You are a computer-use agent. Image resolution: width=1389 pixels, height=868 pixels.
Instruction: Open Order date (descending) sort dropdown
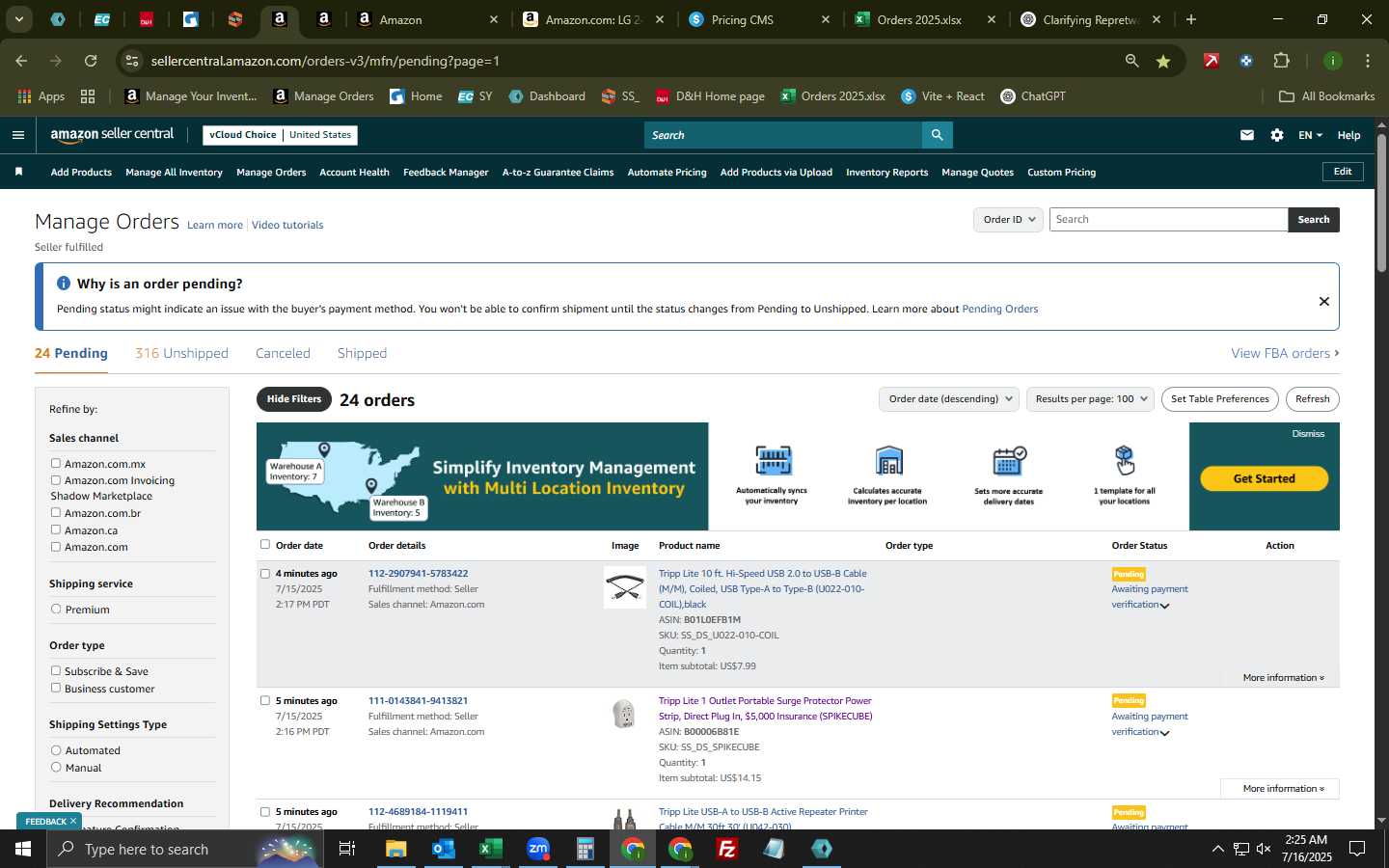click(x=950, y=399)
